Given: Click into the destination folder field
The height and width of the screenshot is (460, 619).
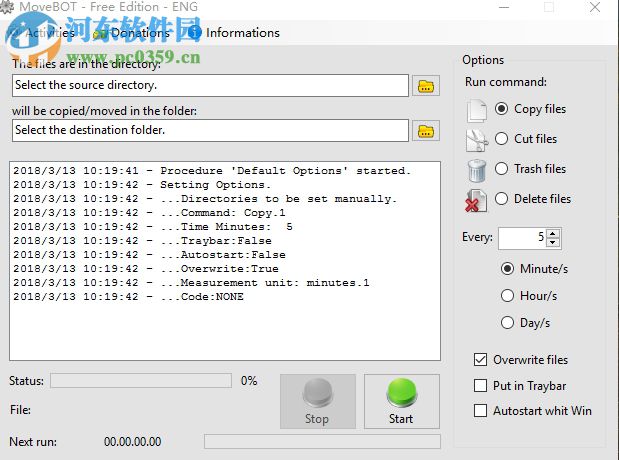Looking at the screenshot, I should click(210, 130).
